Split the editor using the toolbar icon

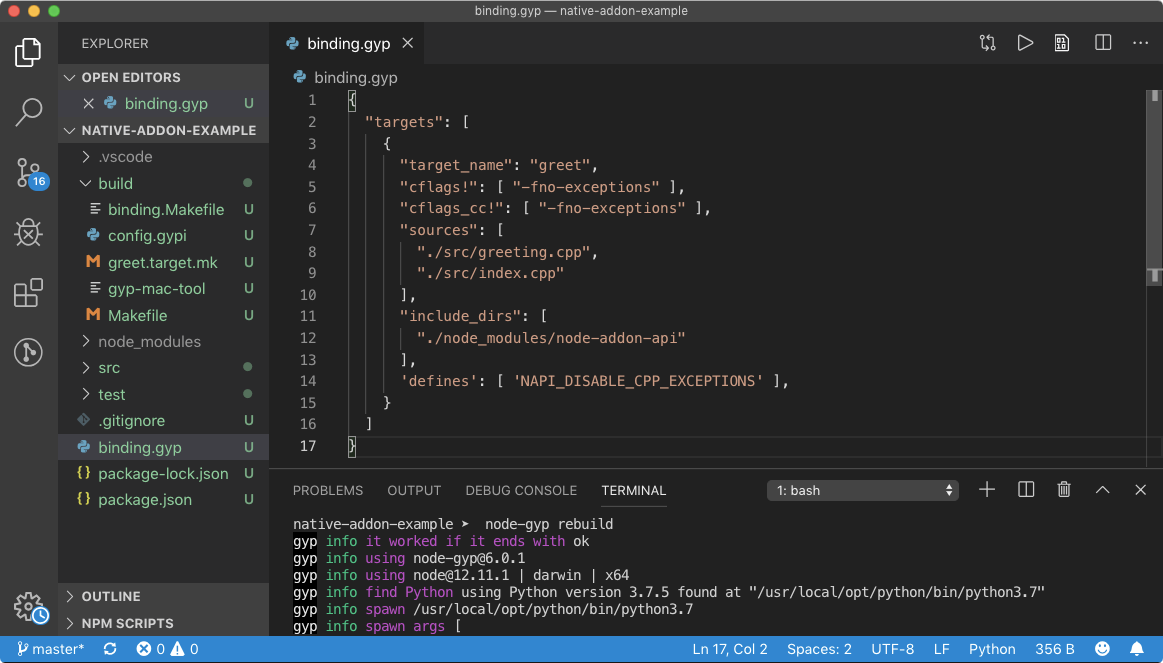coord(1101,43)
